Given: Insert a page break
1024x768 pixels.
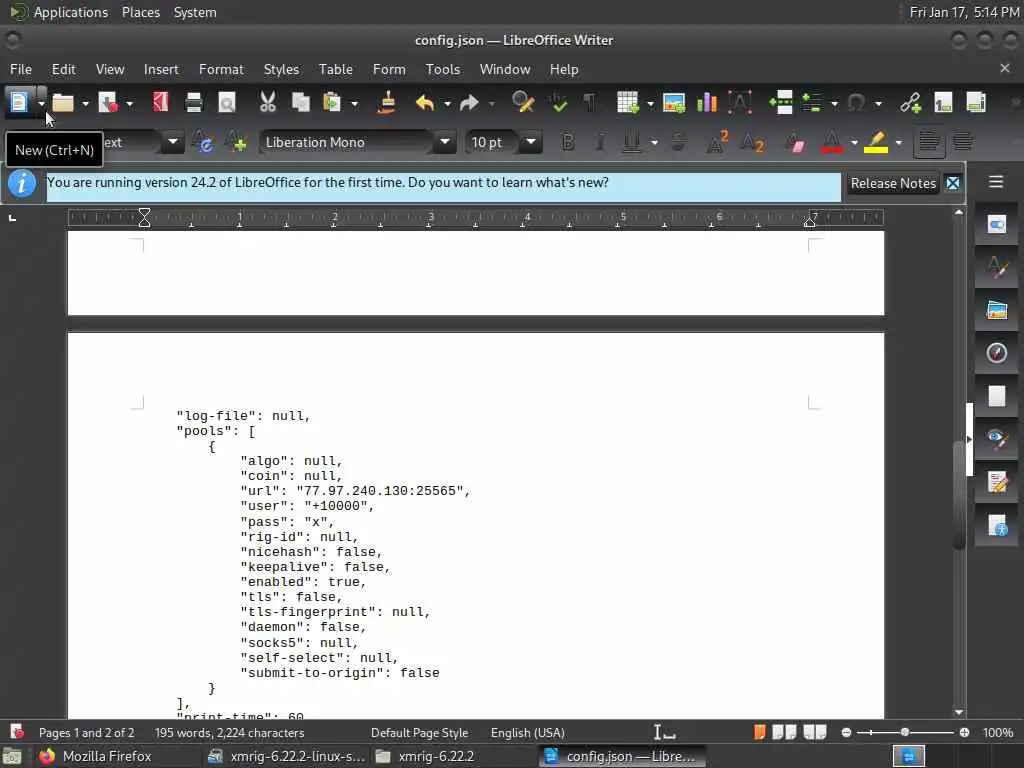Looking at the screenshot, I should coord(780,103).
